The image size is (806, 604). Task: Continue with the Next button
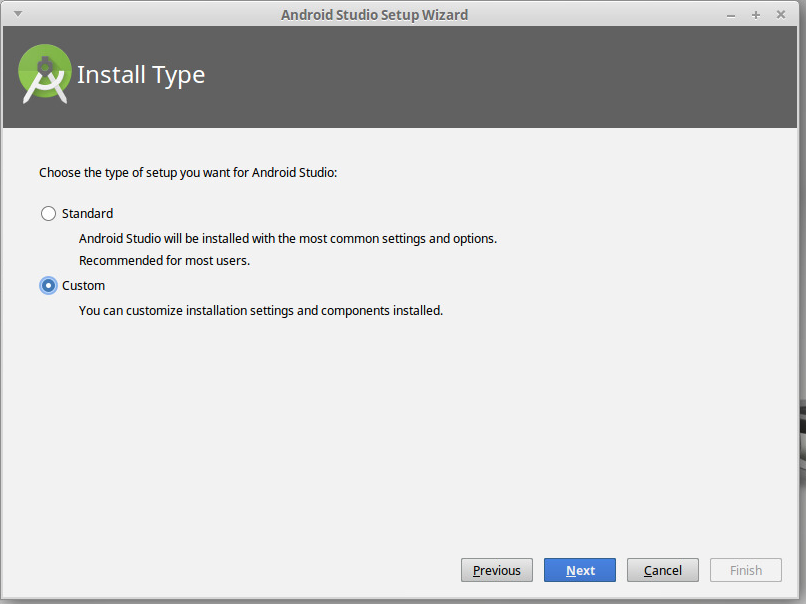point(580,570)
